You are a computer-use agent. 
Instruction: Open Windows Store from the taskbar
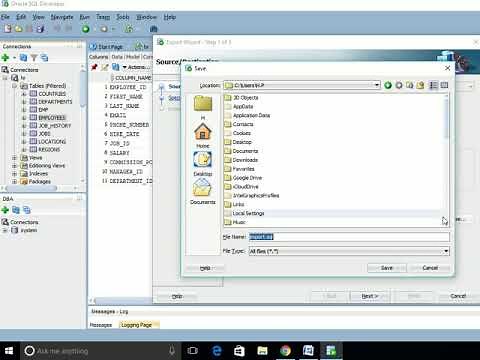pyautogui.click(x=239, y=351)
